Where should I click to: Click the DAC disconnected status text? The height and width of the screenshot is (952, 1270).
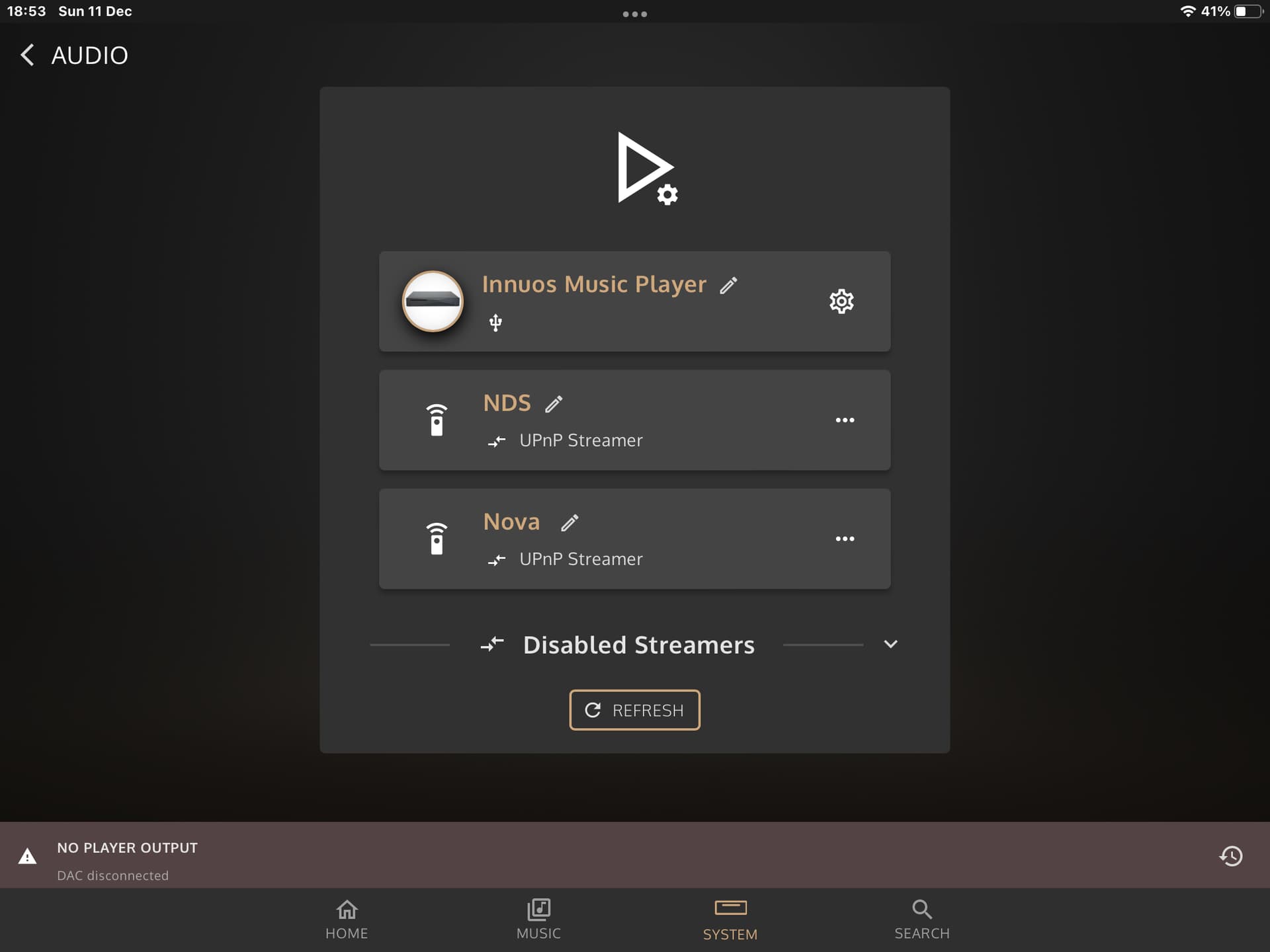click(113, 875)
